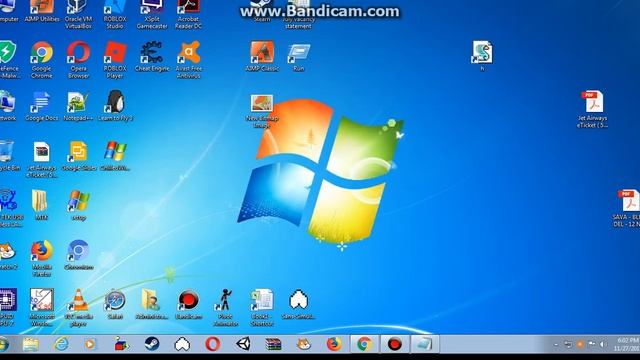Select the ROBLOX Studio desktop icon
This screenshot has width=640, height=360.
tap(115, 15)
